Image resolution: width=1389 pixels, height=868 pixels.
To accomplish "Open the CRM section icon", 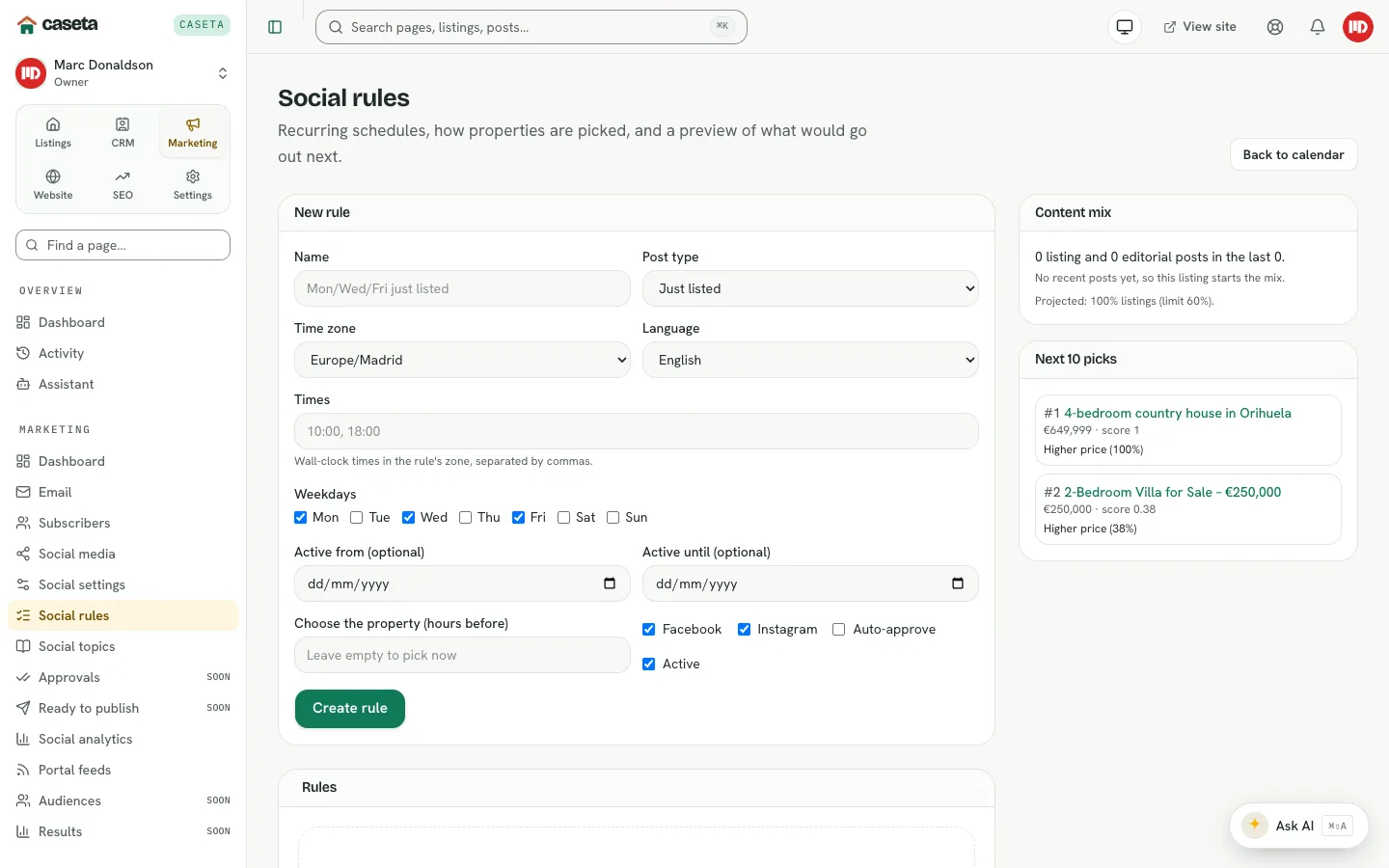I will point(123,133).
